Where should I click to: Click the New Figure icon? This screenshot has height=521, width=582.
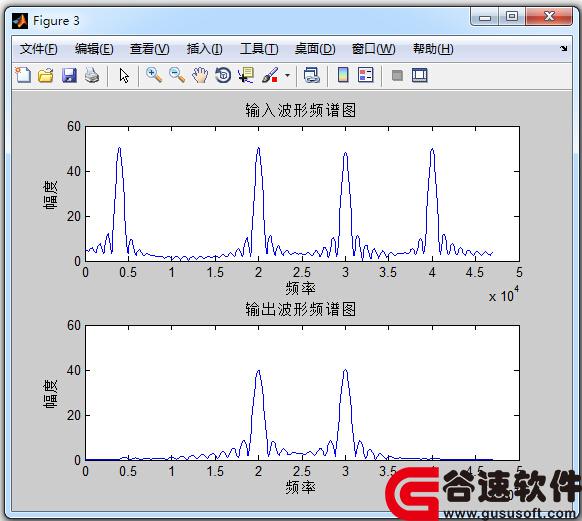pos(23,75)
